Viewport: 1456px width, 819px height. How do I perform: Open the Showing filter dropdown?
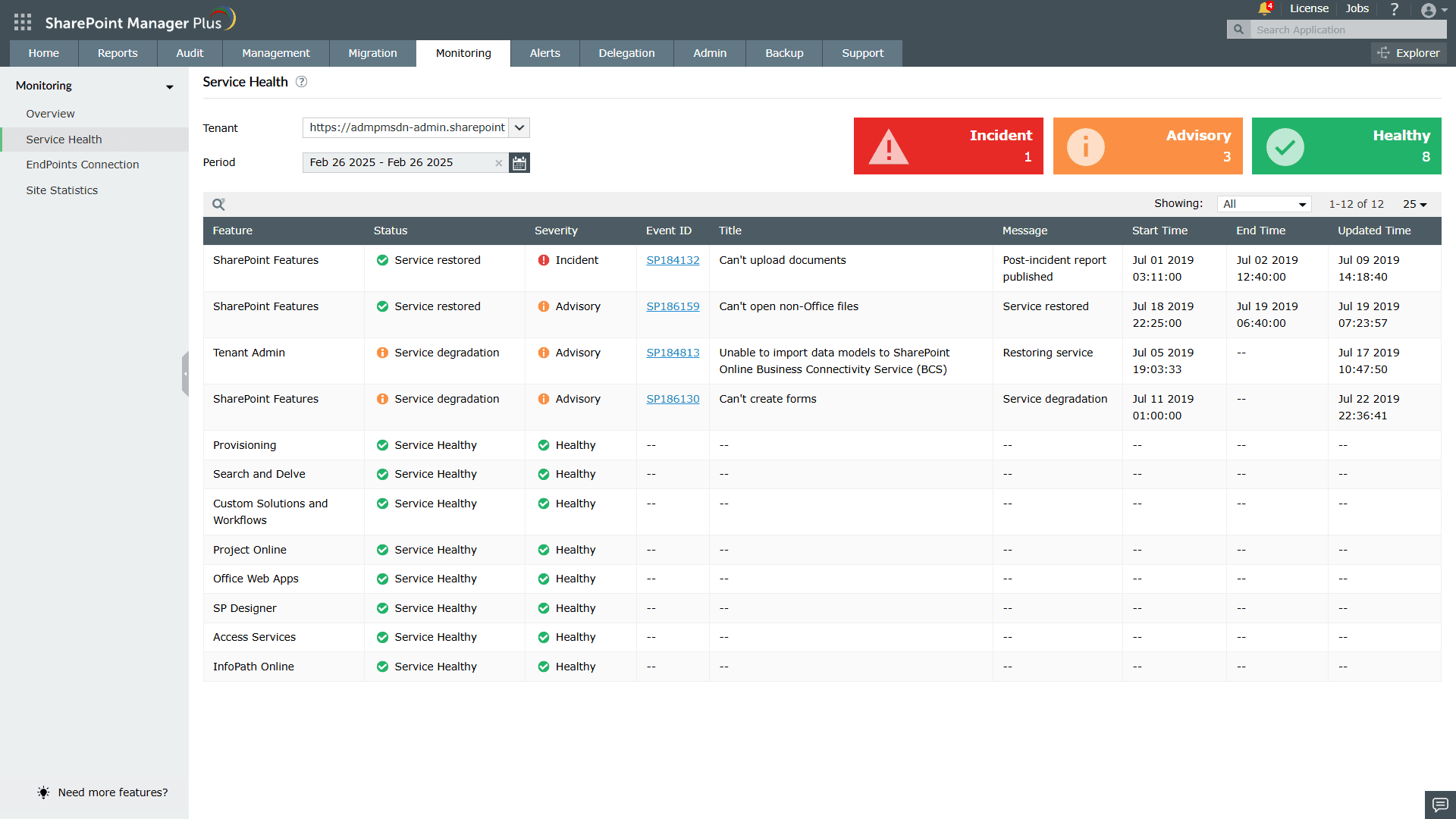1264,204
